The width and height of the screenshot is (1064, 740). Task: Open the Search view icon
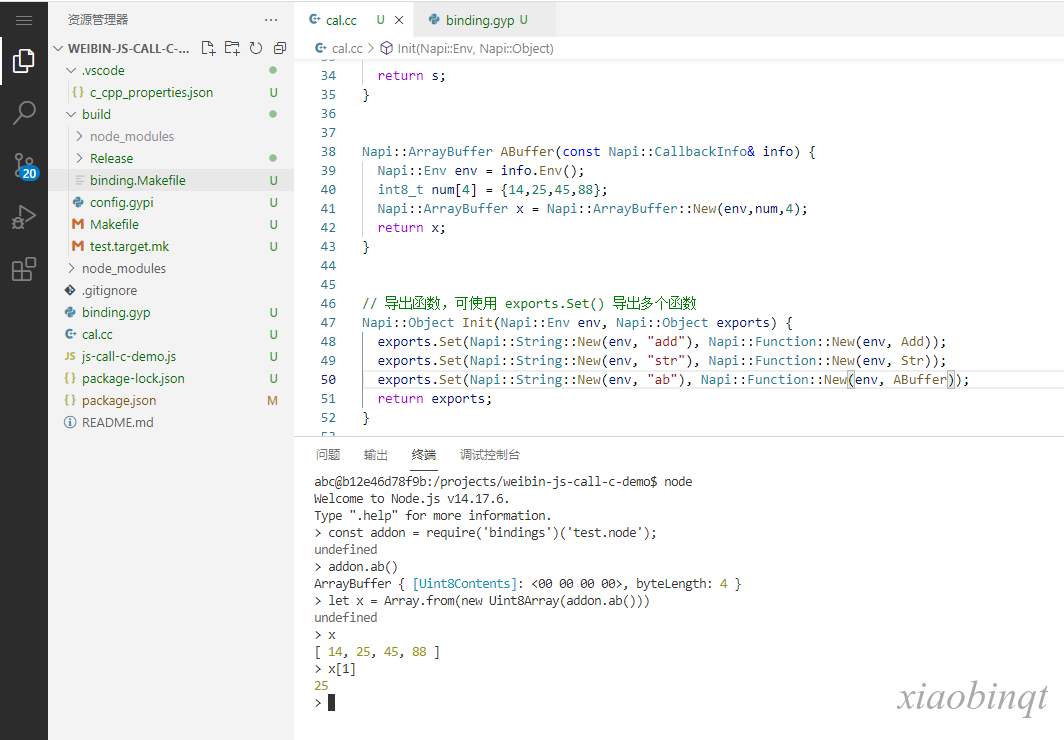[24, 113]
